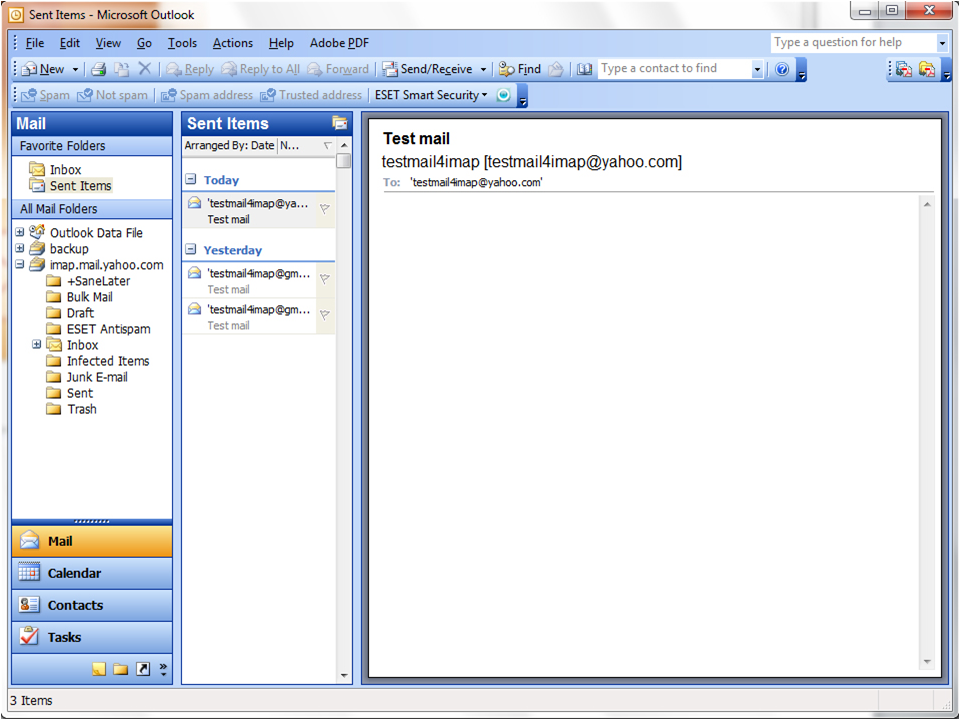Click the Find button
The image size is (960, 720).
pyautogui.click(x=520, y=69)
